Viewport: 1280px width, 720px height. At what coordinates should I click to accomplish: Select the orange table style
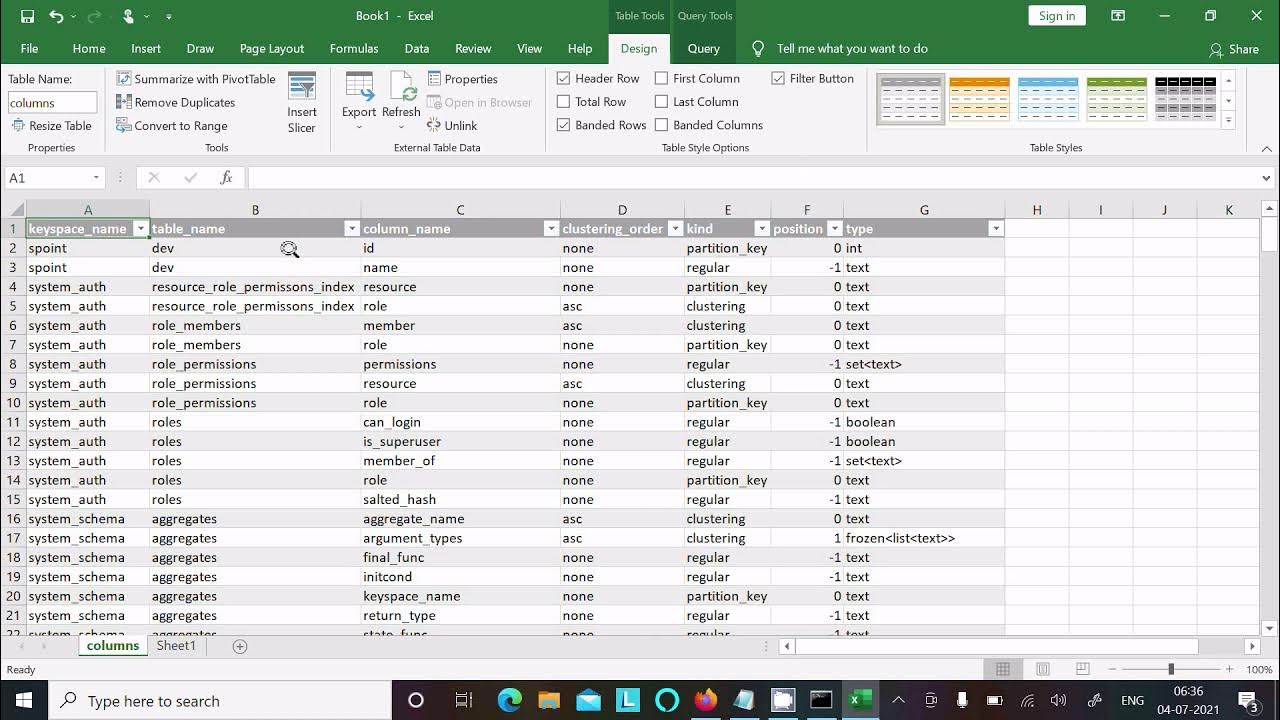click(x=979, y=99)
